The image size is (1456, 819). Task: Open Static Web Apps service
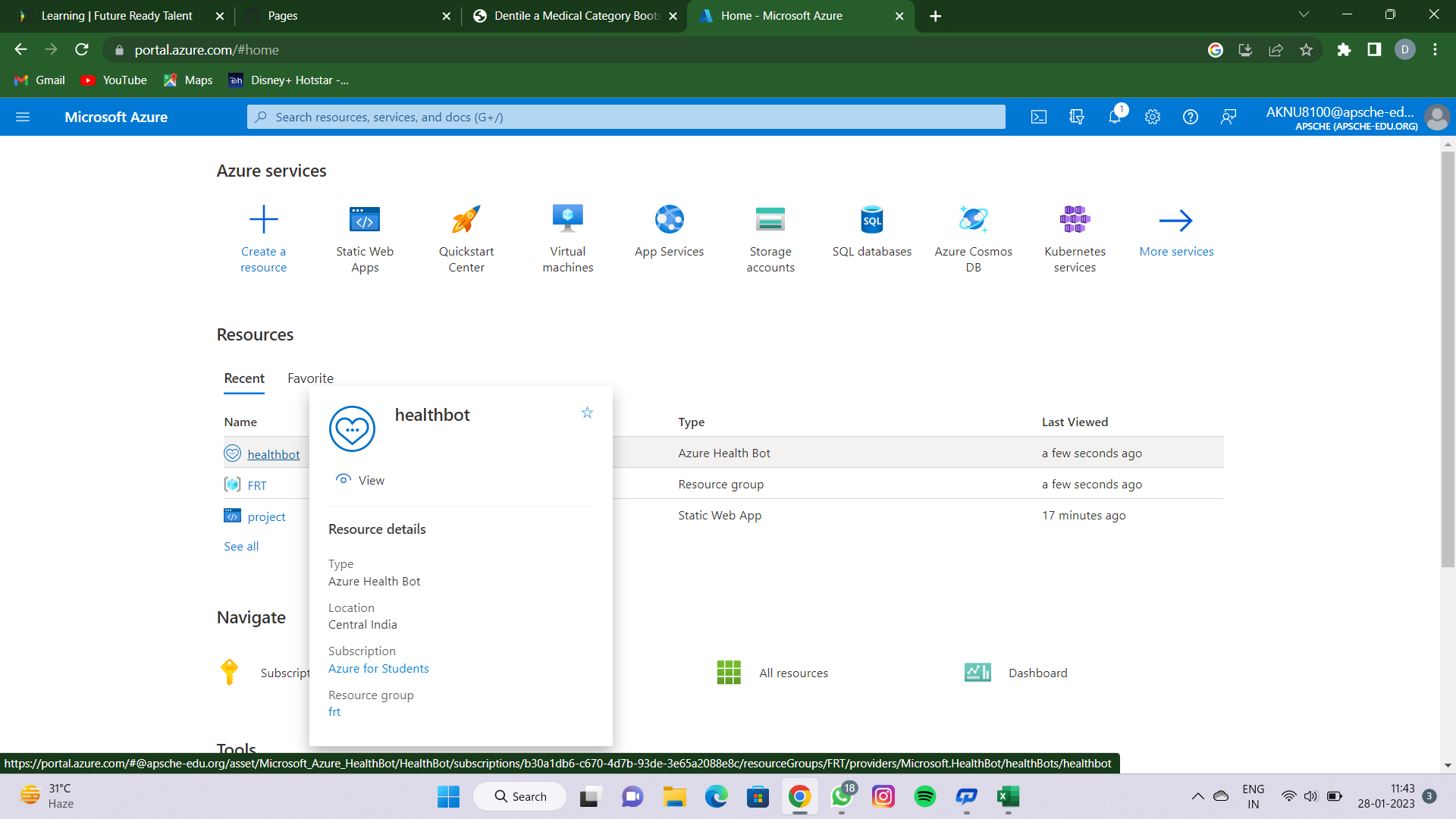click(x=365, y=239)
